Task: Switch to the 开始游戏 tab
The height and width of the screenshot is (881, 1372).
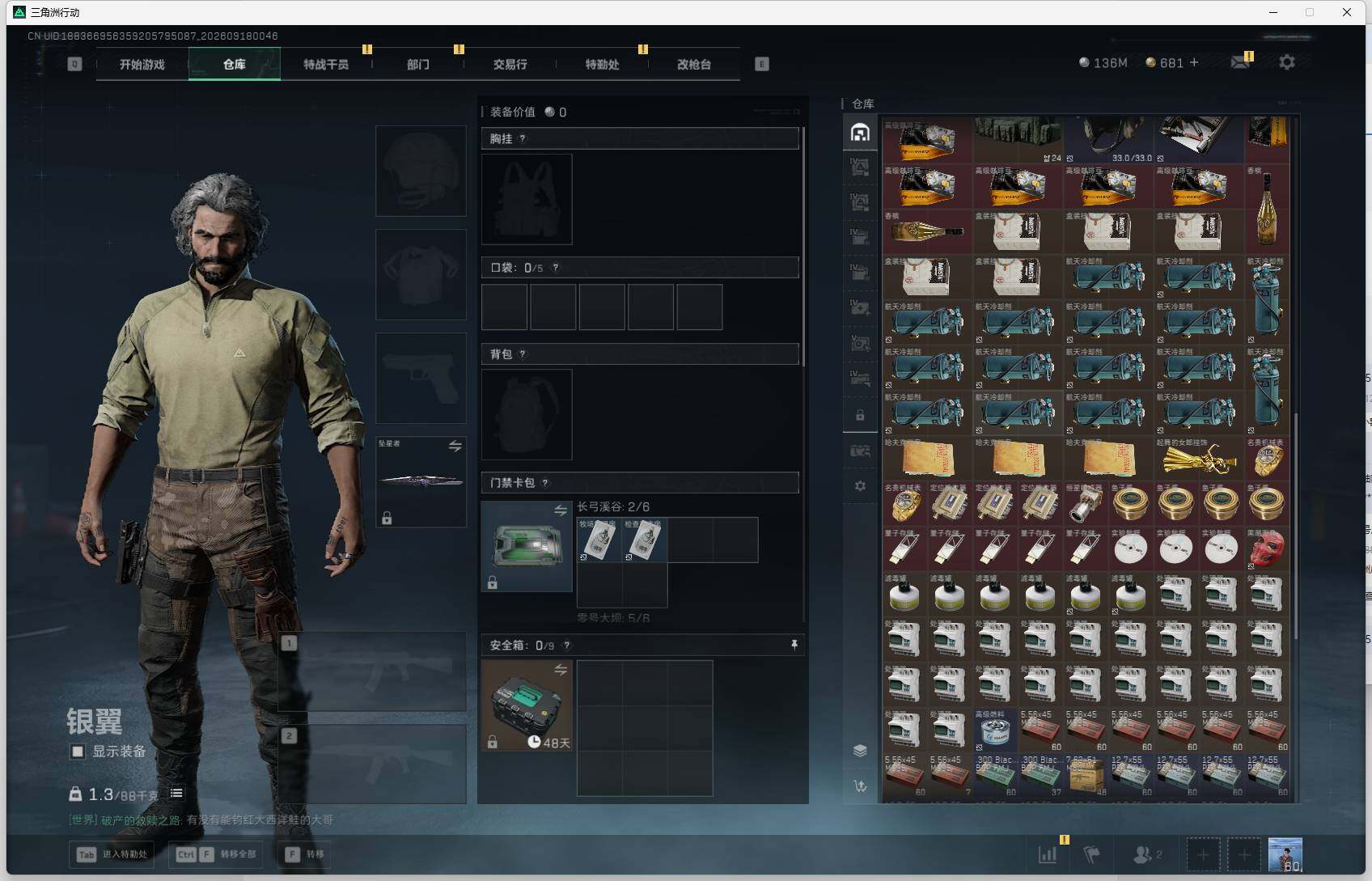Action: coord(142,64)
